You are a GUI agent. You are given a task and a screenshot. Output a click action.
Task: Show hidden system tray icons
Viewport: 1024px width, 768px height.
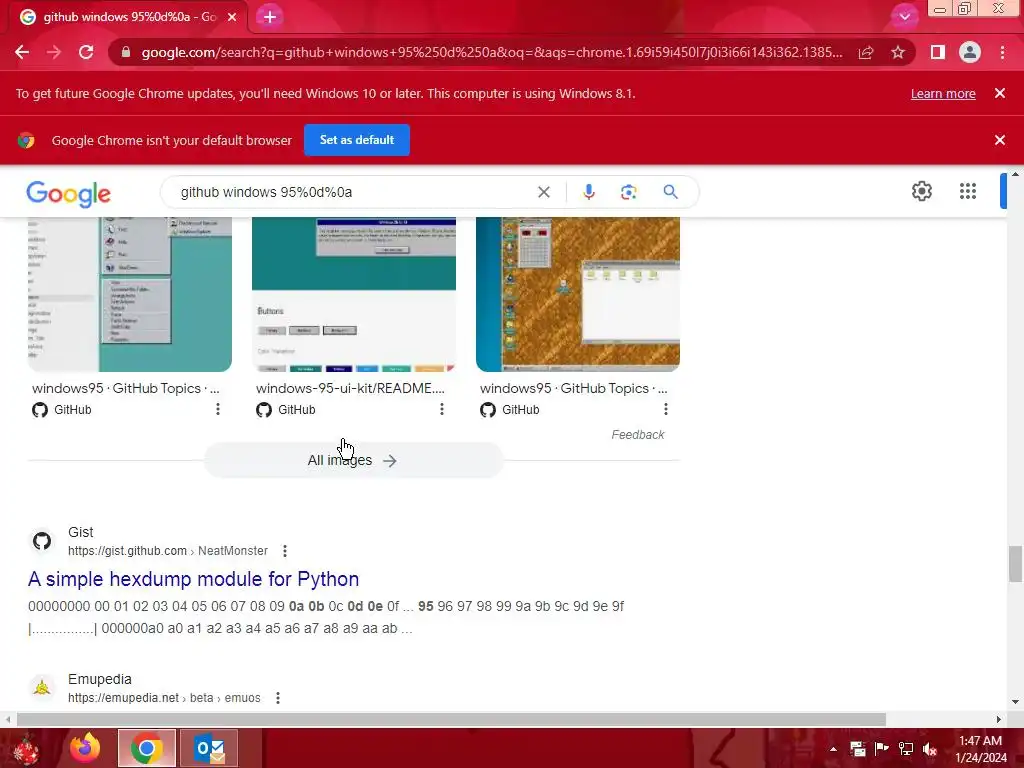pyautogui.click(x=833, y=748)
